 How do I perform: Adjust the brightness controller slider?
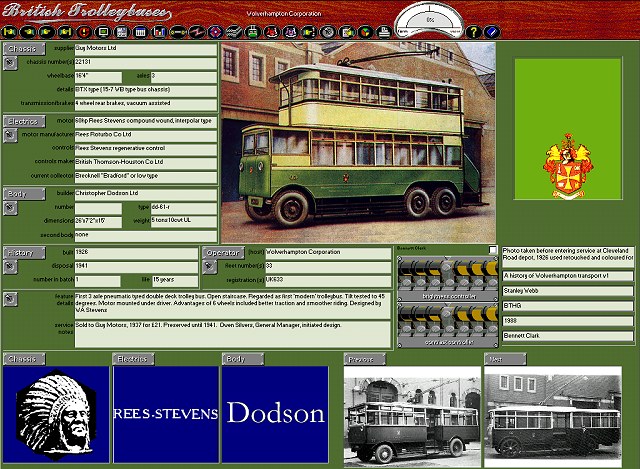[x=448, y=278]
